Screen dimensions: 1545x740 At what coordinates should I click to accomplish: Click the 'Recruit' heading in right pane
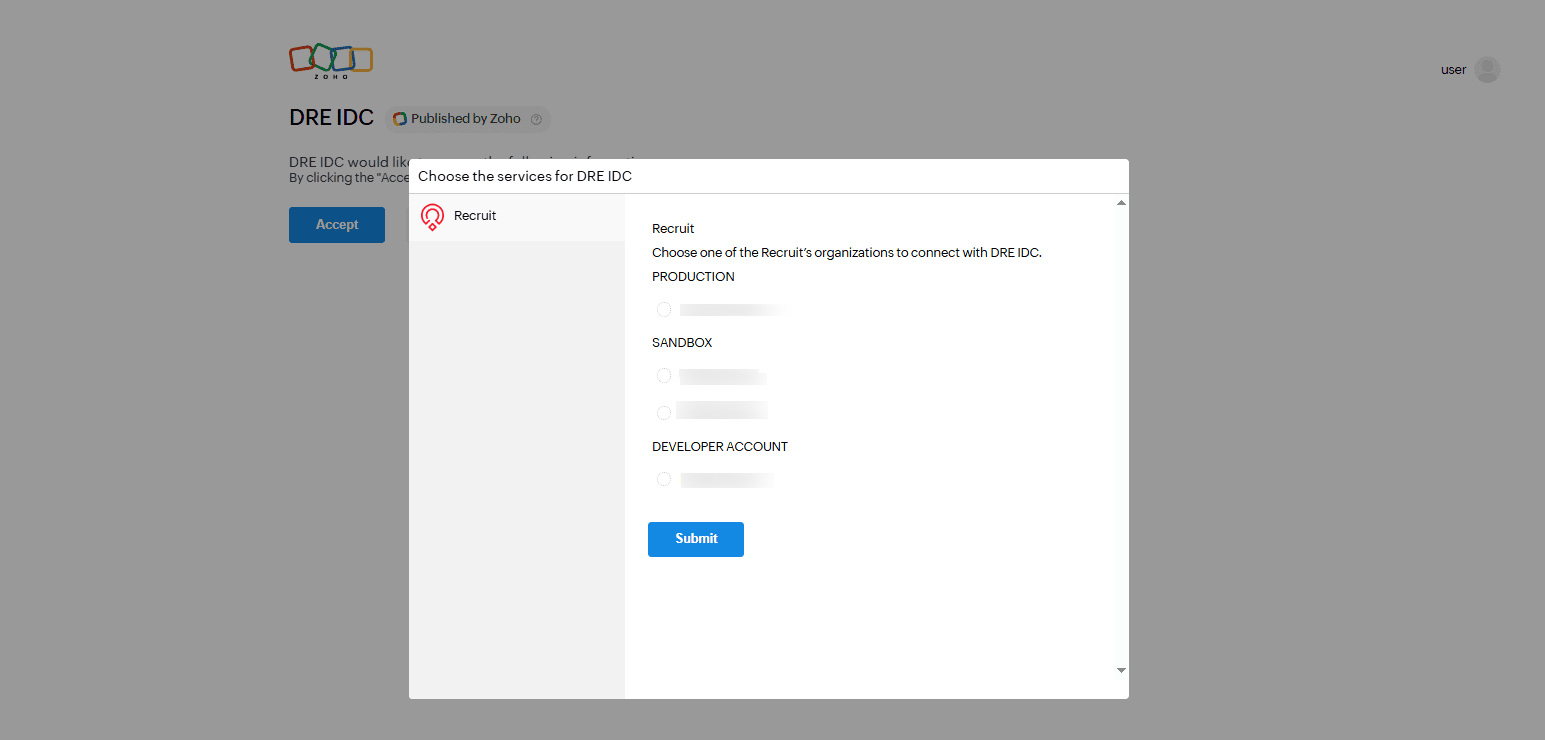[x=673, y=229]
